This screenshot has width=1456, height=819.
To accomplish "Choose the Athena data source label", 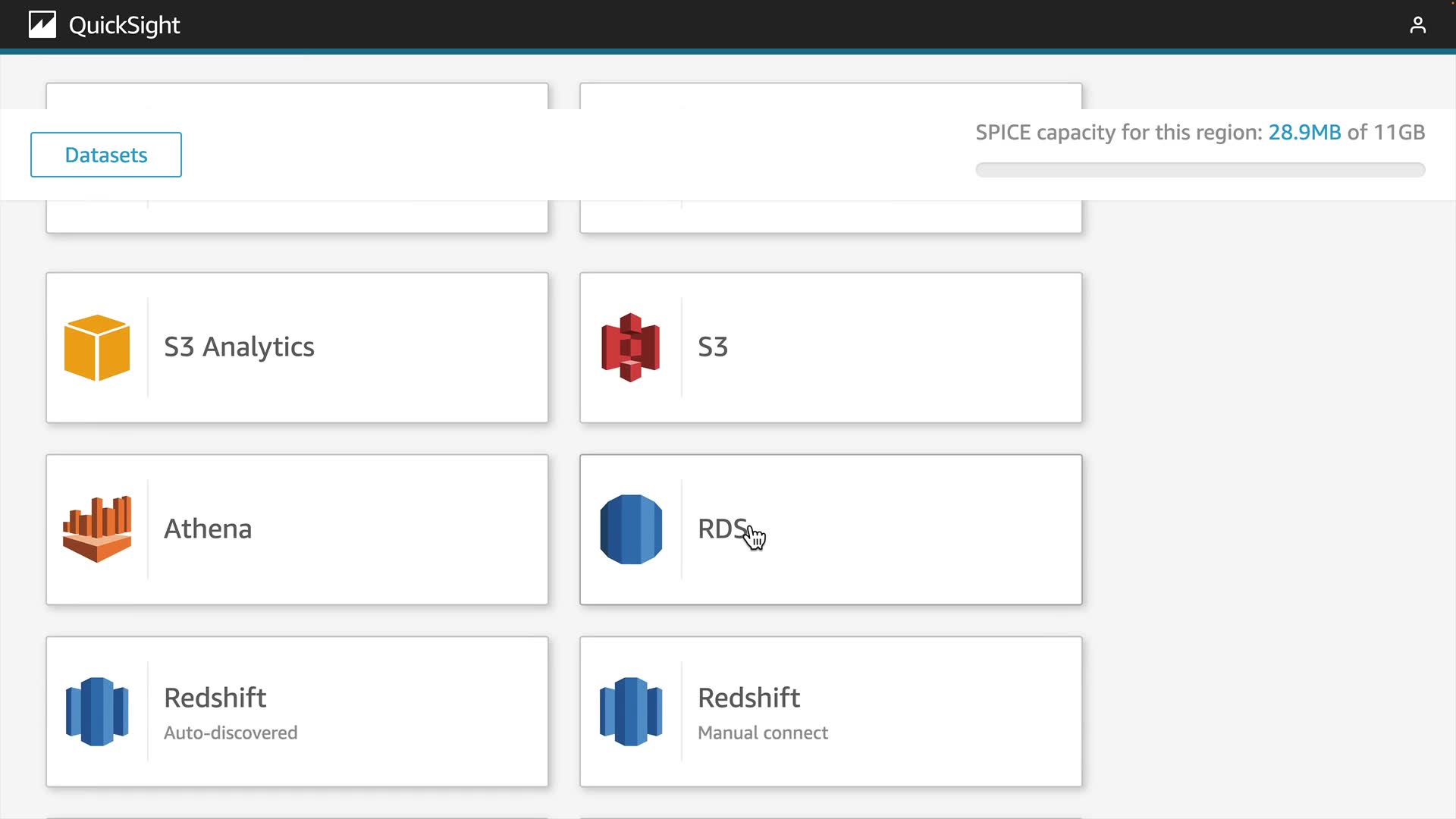I will click(208, 529).
